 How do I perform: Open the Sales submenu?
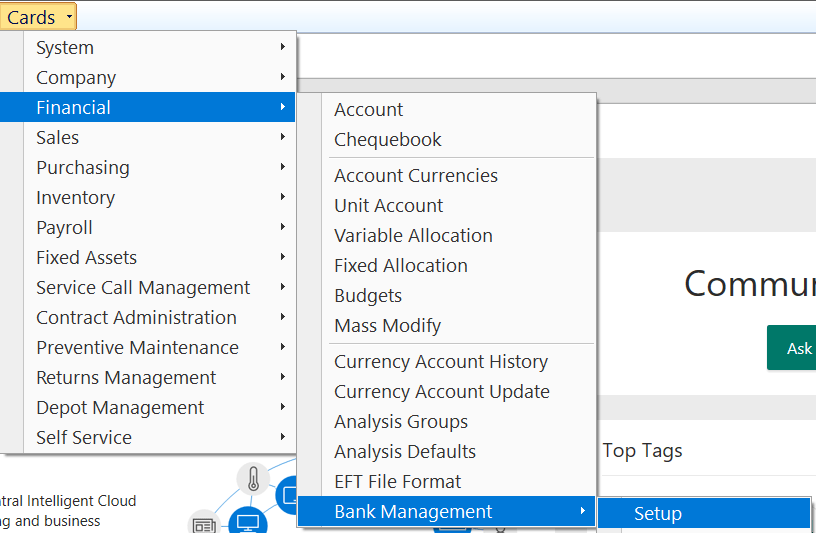pos(58,138)
